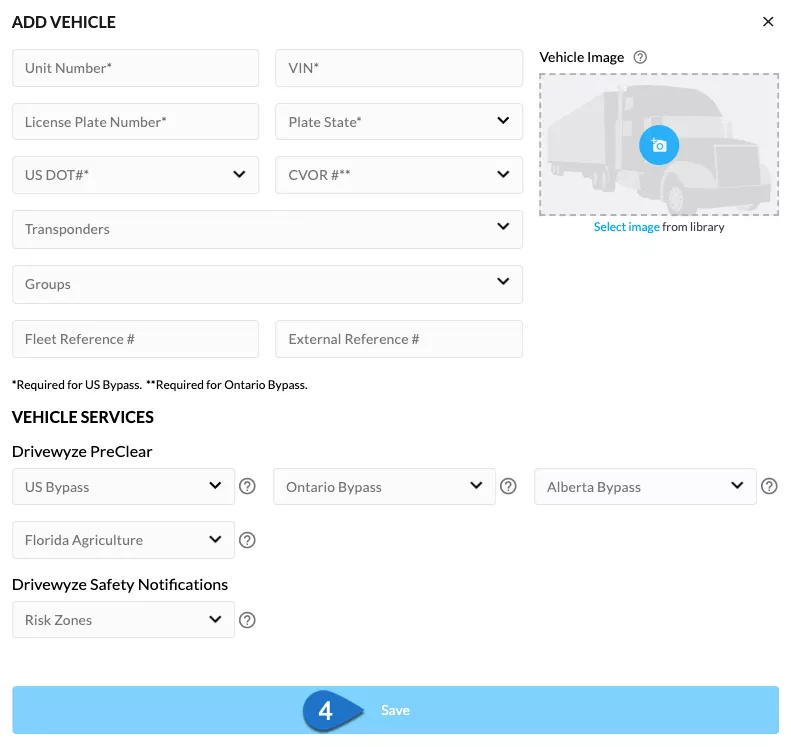The width and height of the screenshot is (791, 747).
Task: Close the Add Vehicle dialog
Action: click(x=768, y=22)
